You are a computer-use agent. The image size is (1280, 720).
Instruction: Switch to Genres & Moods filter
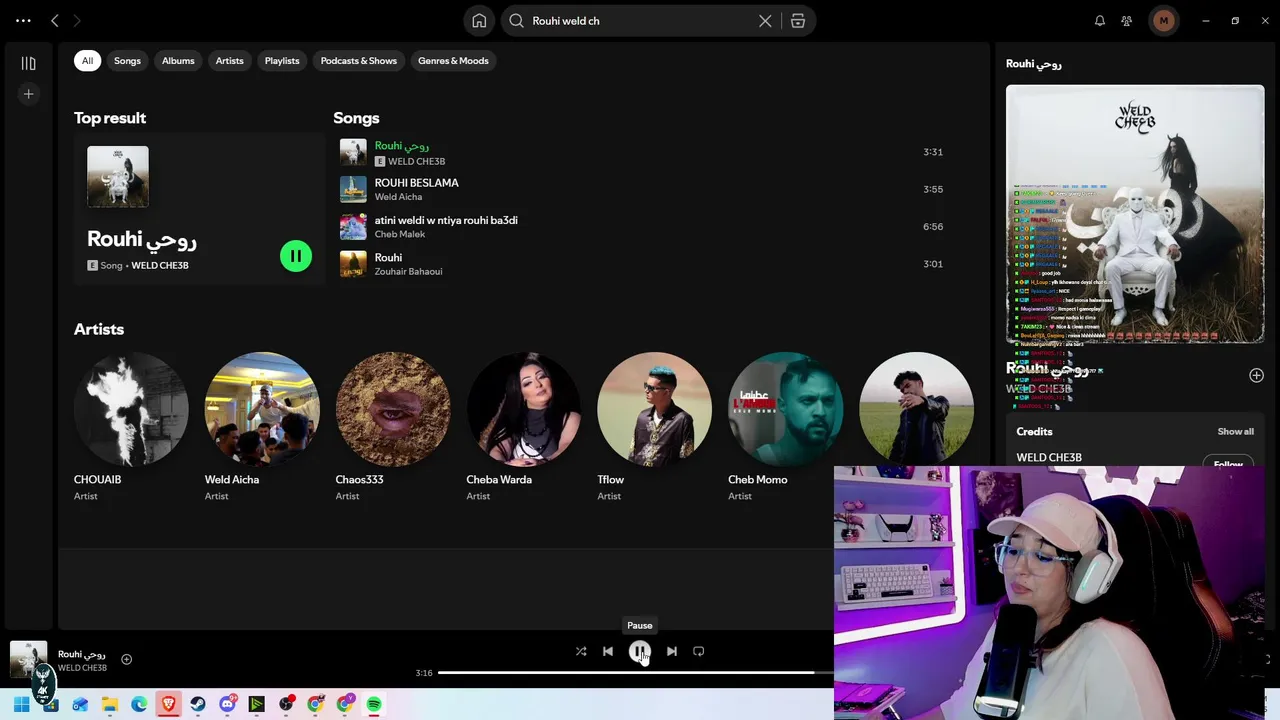click(x=453, y=61)
